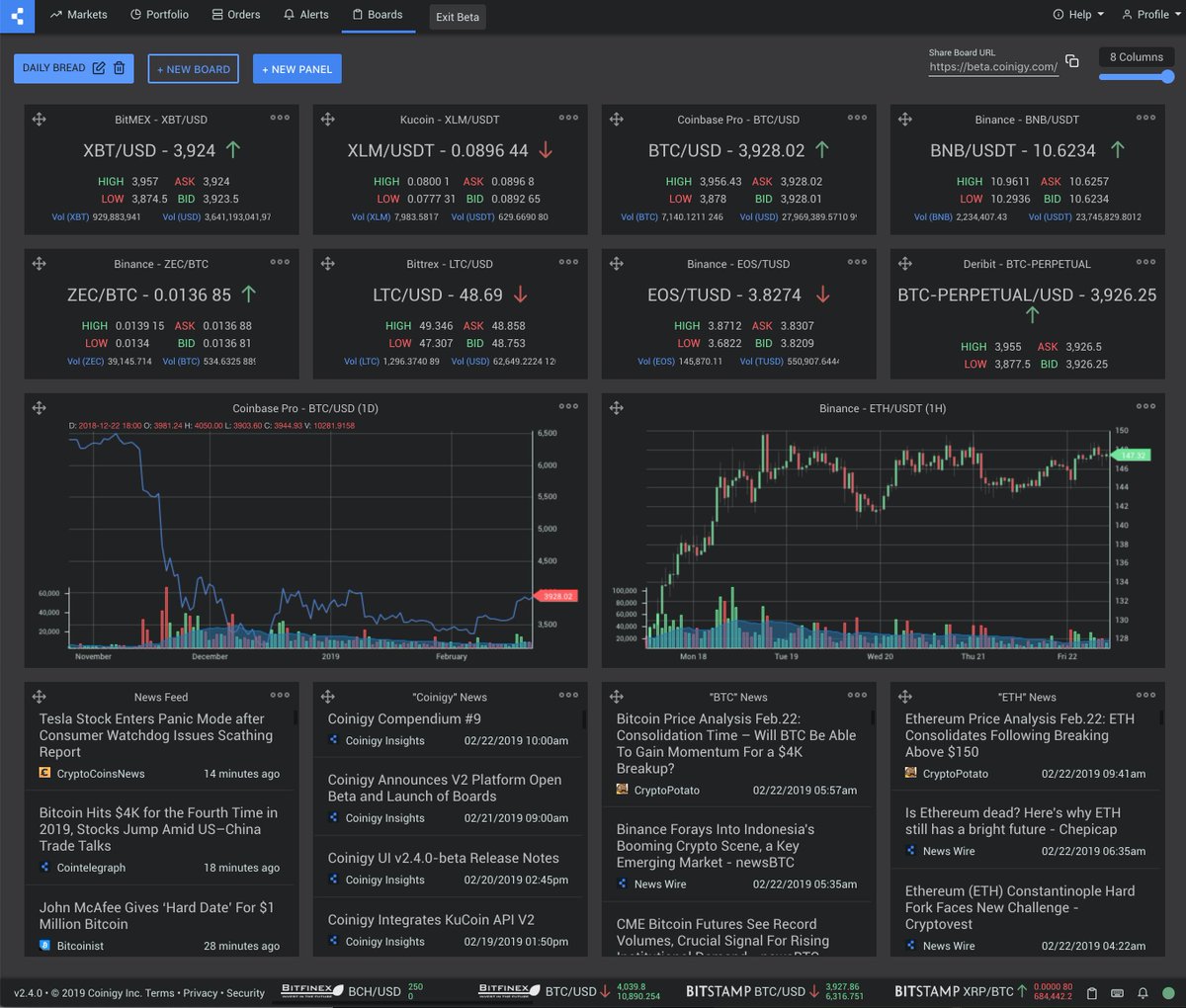Grab move handle of "ETH" News panel

[x=905, y=697]
